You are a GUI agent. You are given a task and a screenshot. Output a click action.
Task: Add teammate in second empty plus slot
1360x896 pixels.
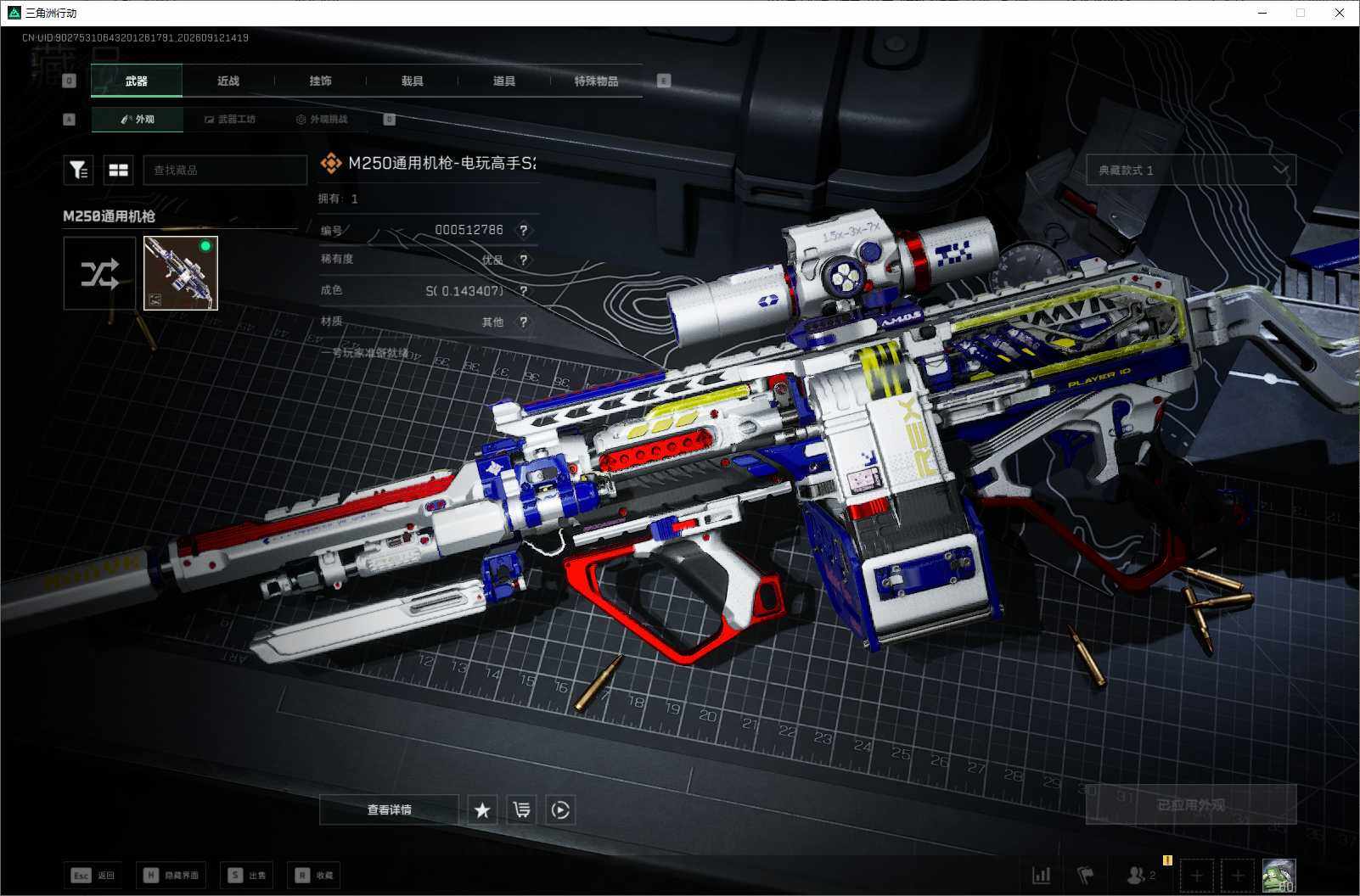(x=1238, y=875)
